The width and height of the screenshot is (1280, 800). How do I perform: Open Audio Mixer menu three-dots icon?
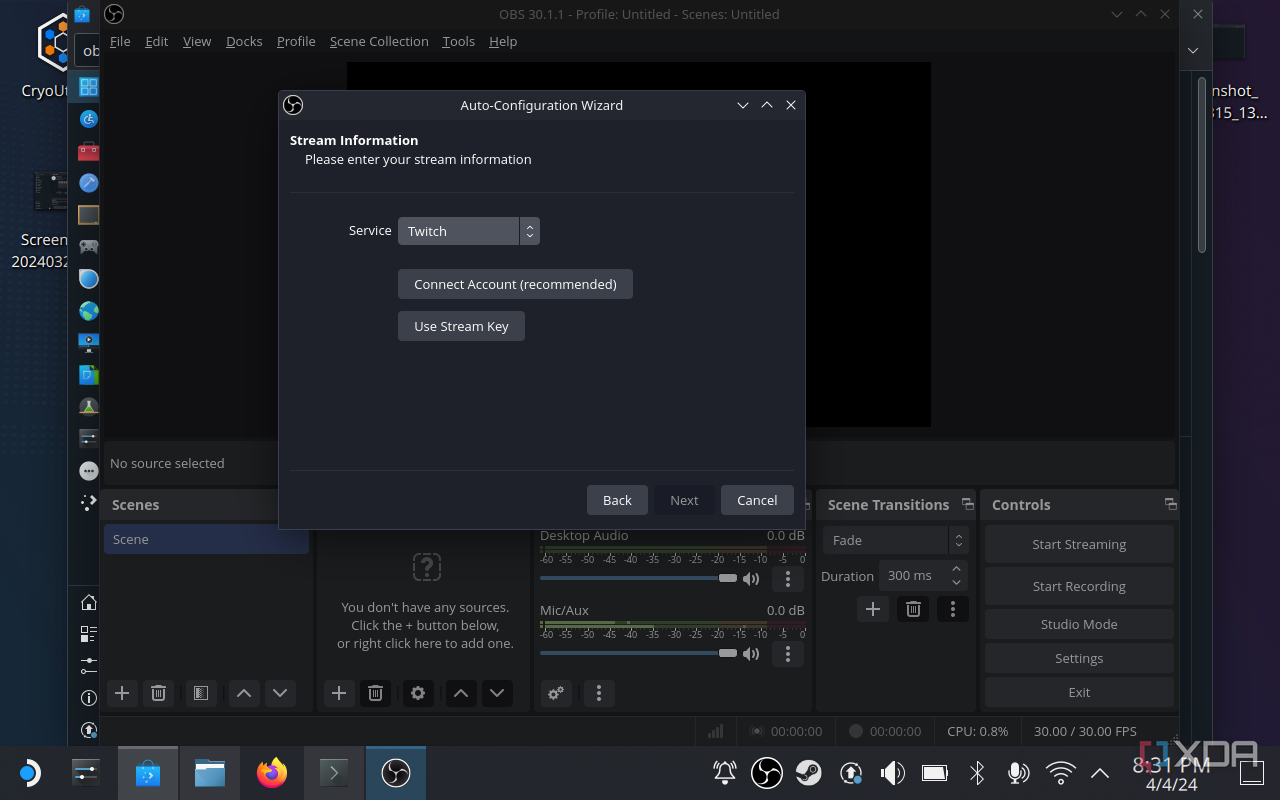pos(598,693)
